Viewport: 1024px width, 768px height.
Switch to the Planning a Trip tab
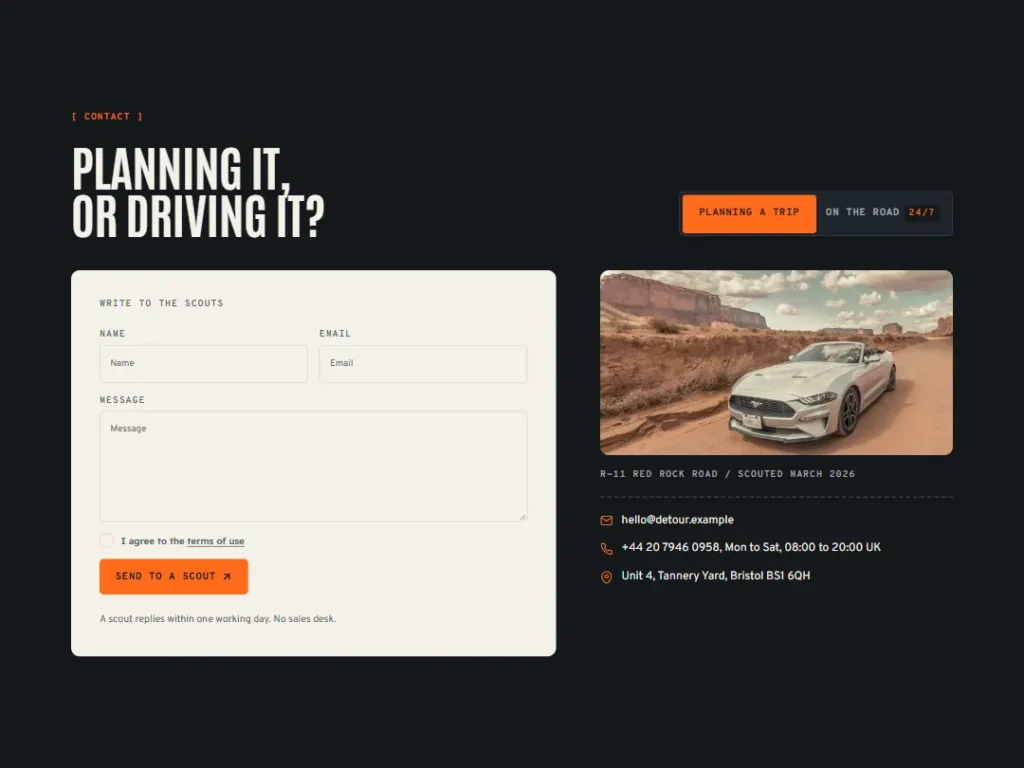click(x=749, y=213)
